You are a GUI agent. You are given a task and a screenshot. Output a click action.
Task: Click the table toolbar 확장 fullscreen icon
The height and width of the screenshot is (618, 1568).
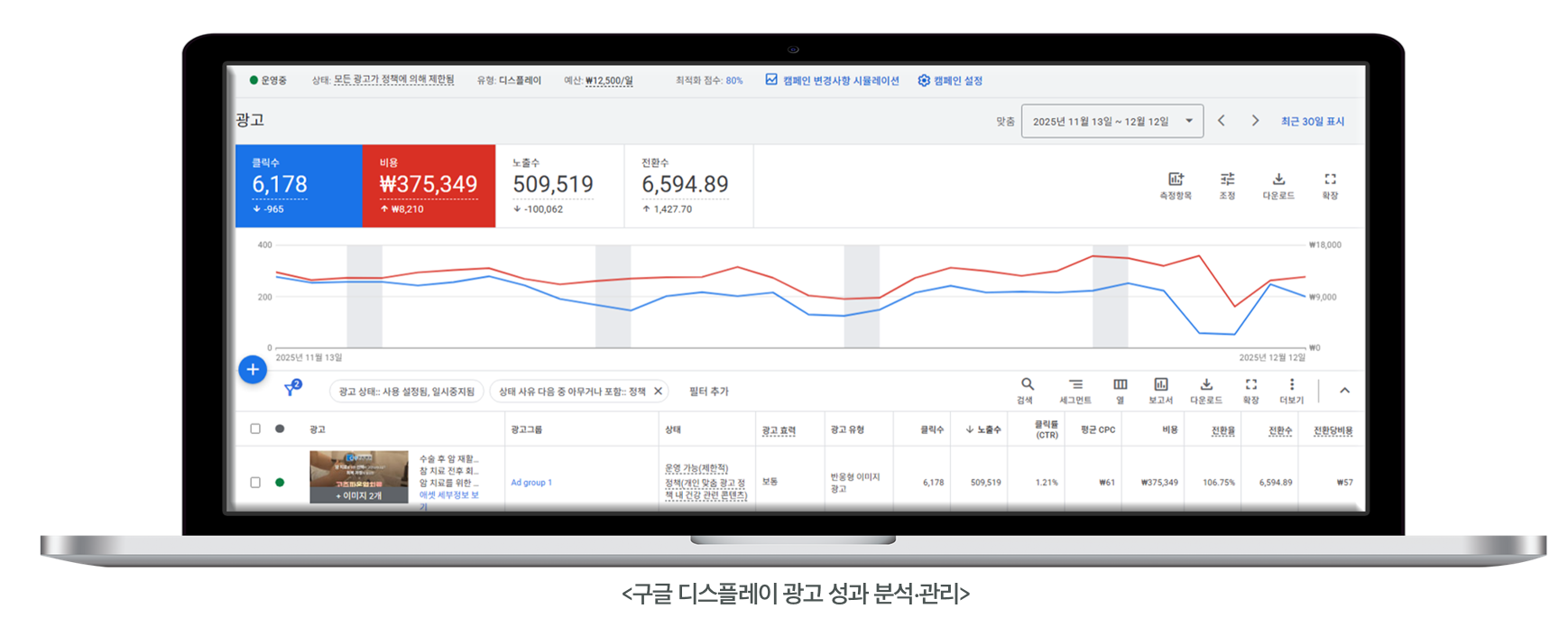click(x=1250, y=384)
